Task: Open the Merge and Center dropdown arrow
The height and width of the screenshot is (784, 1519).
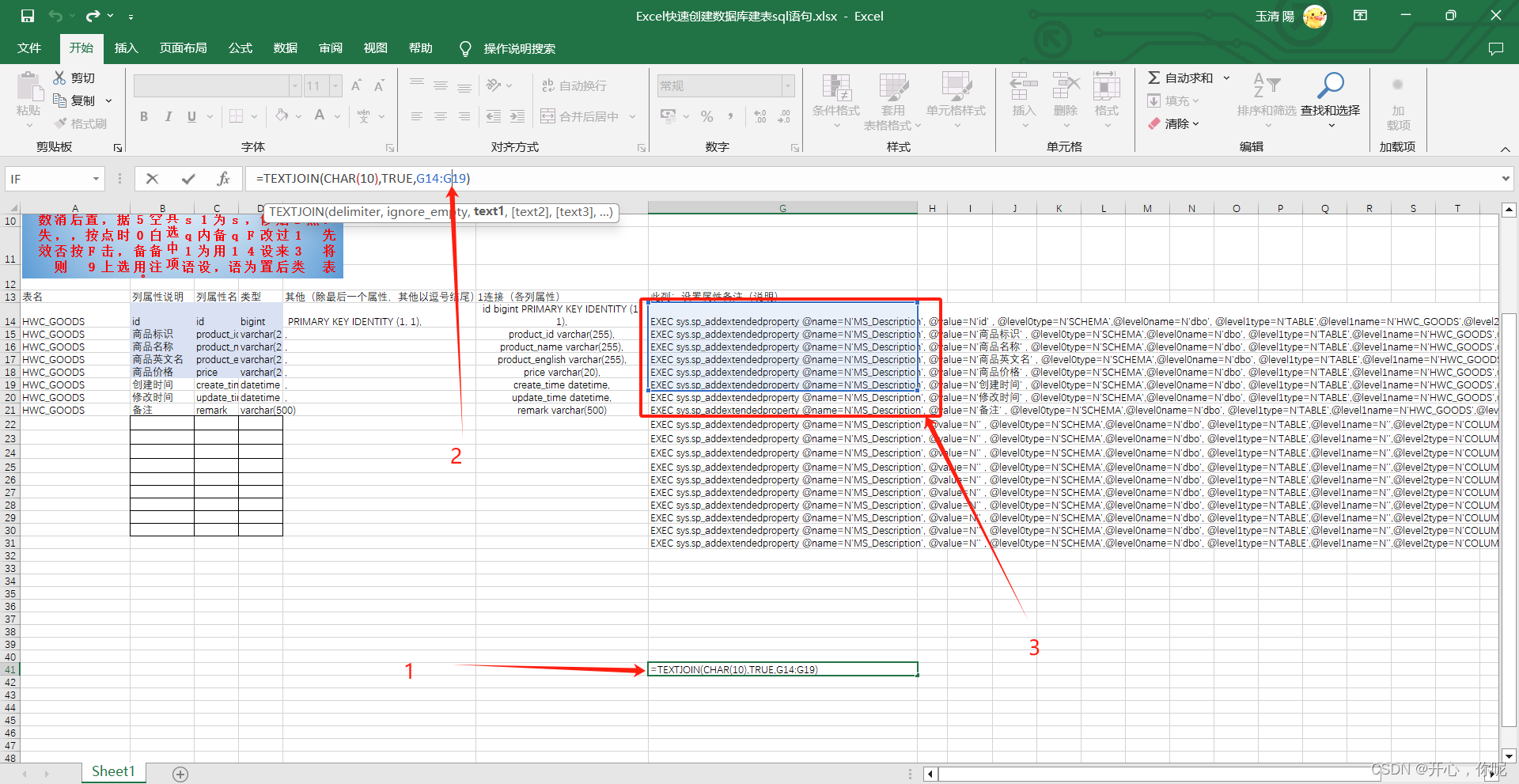Action: point(632,116)
